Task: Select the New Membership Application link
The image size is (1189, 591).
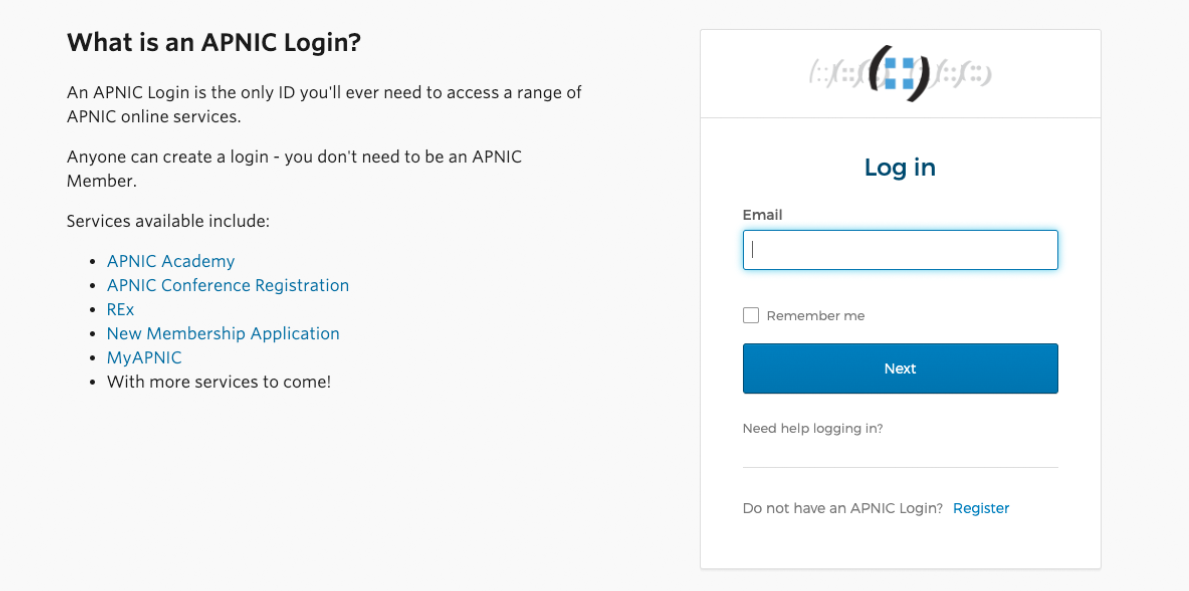Action: coord(223,334)
